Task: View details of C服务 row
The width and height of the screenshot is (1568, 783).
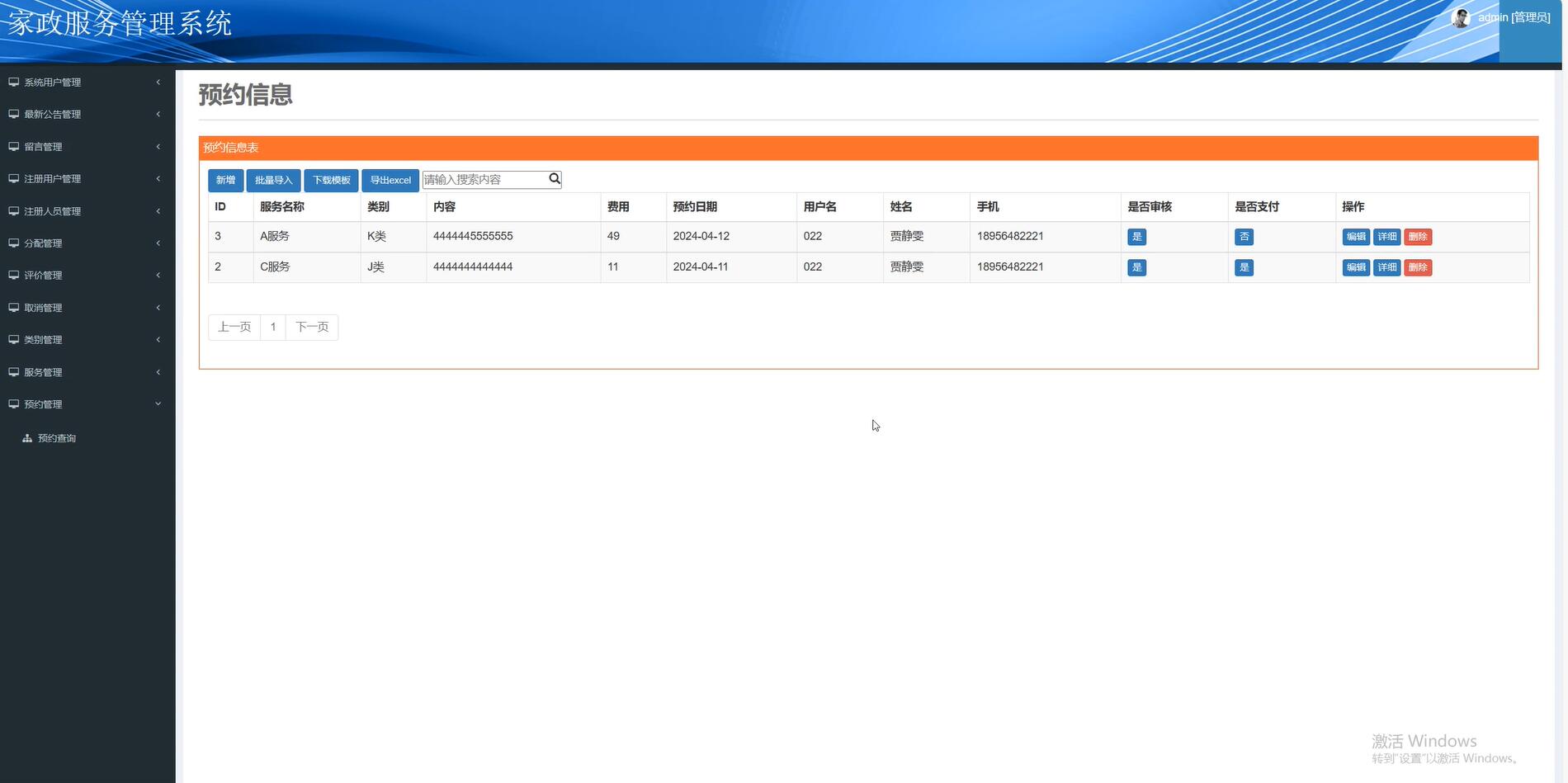Action: coord(1387,267)
